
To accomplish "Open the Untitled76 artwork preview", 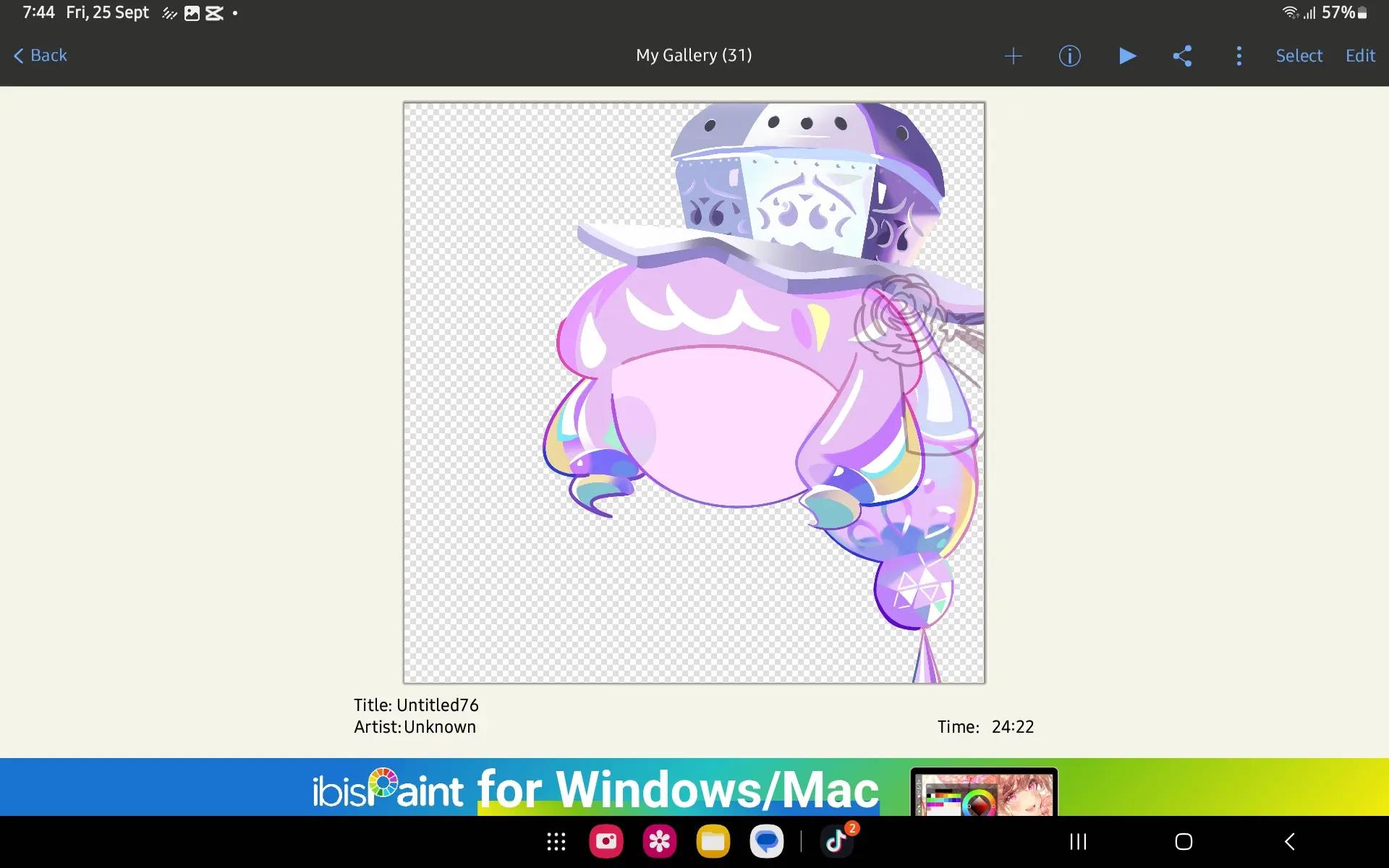I will point(694,393).
